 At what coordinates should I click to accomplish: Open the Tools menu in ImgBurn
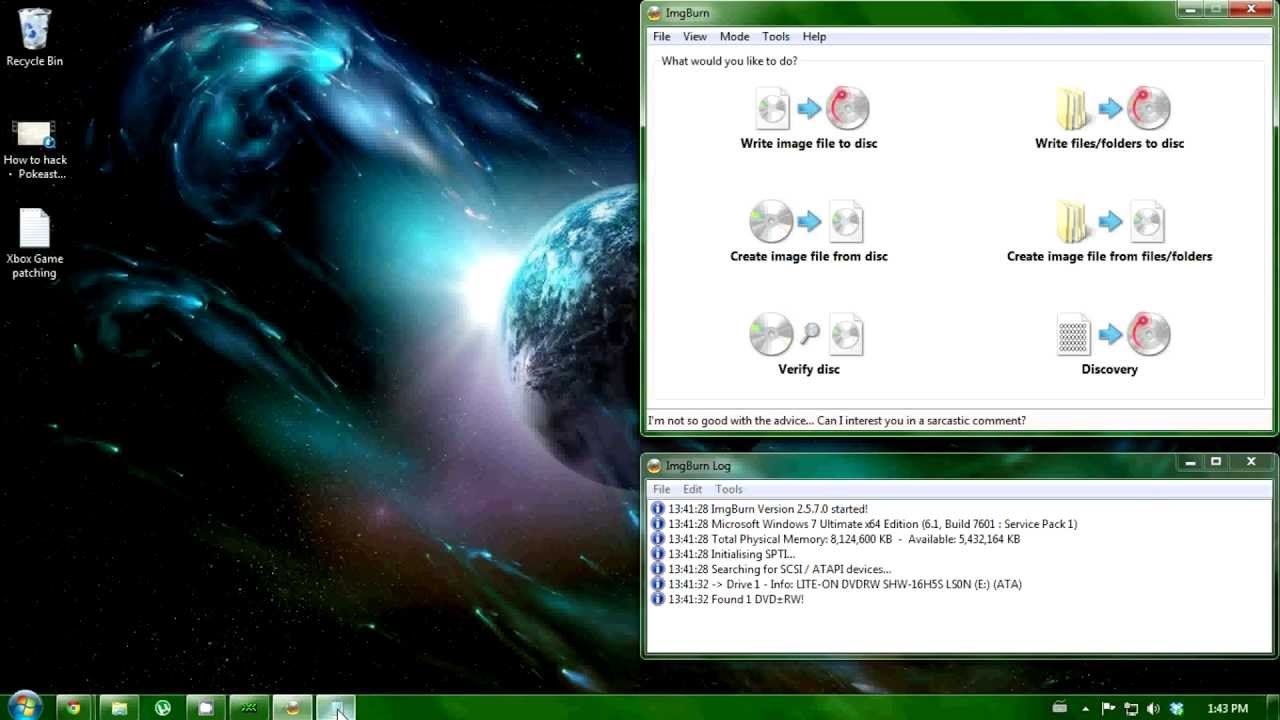(775, 36)
